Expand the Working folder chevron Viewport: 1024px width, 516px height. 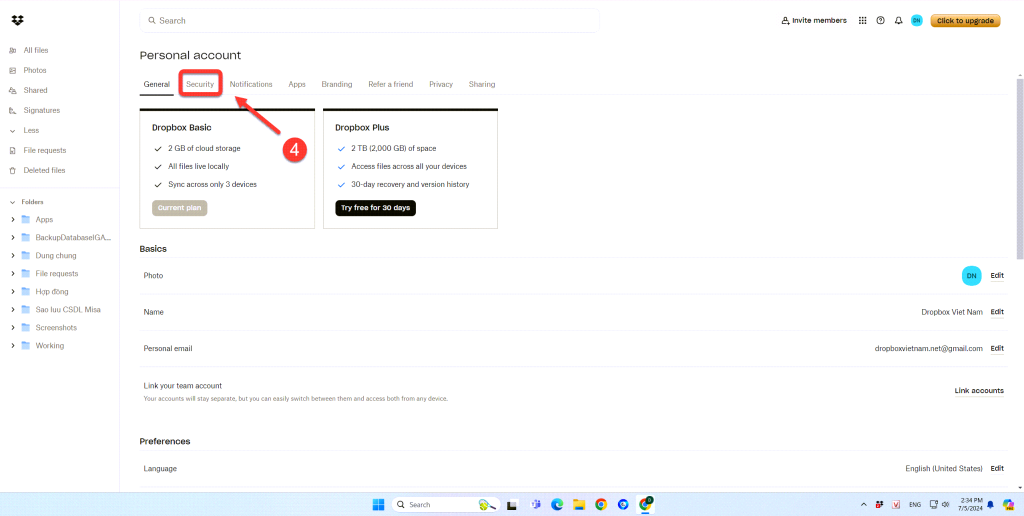click(x=13, y=346)
